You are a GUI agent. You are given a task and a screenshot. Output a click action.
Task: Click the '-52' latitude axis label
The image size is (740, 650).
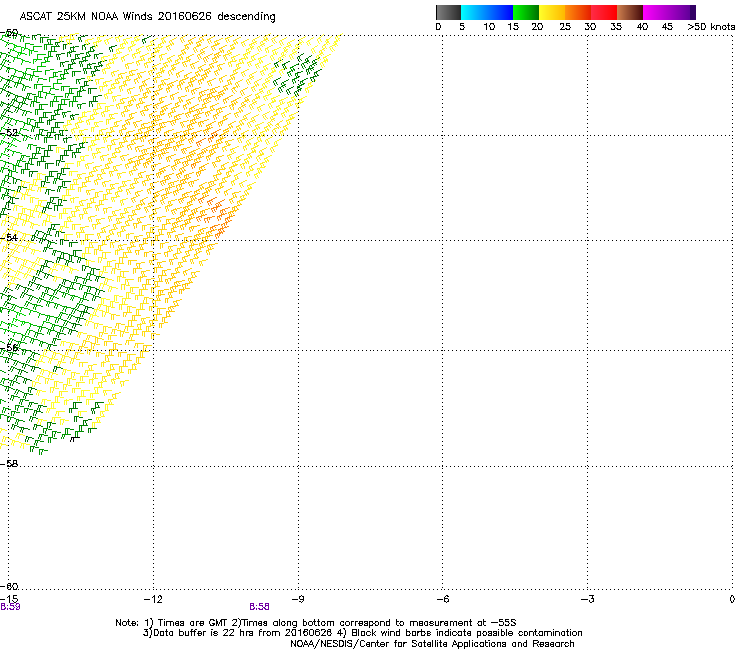pos(9,133)
